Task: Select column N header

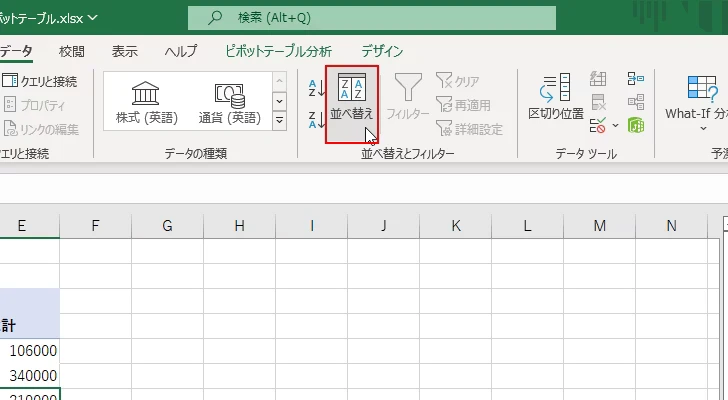Action: 671,226
